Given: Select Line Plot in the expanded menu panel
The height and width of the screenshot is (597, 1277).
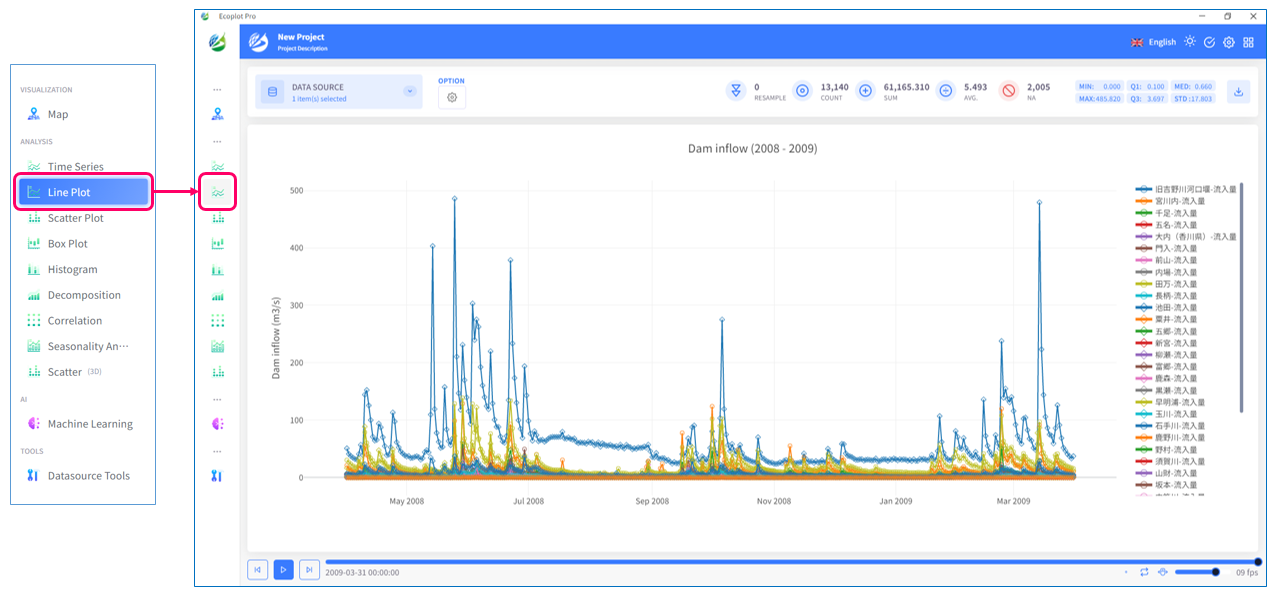Looking at the screenshot, I should 83,192.
